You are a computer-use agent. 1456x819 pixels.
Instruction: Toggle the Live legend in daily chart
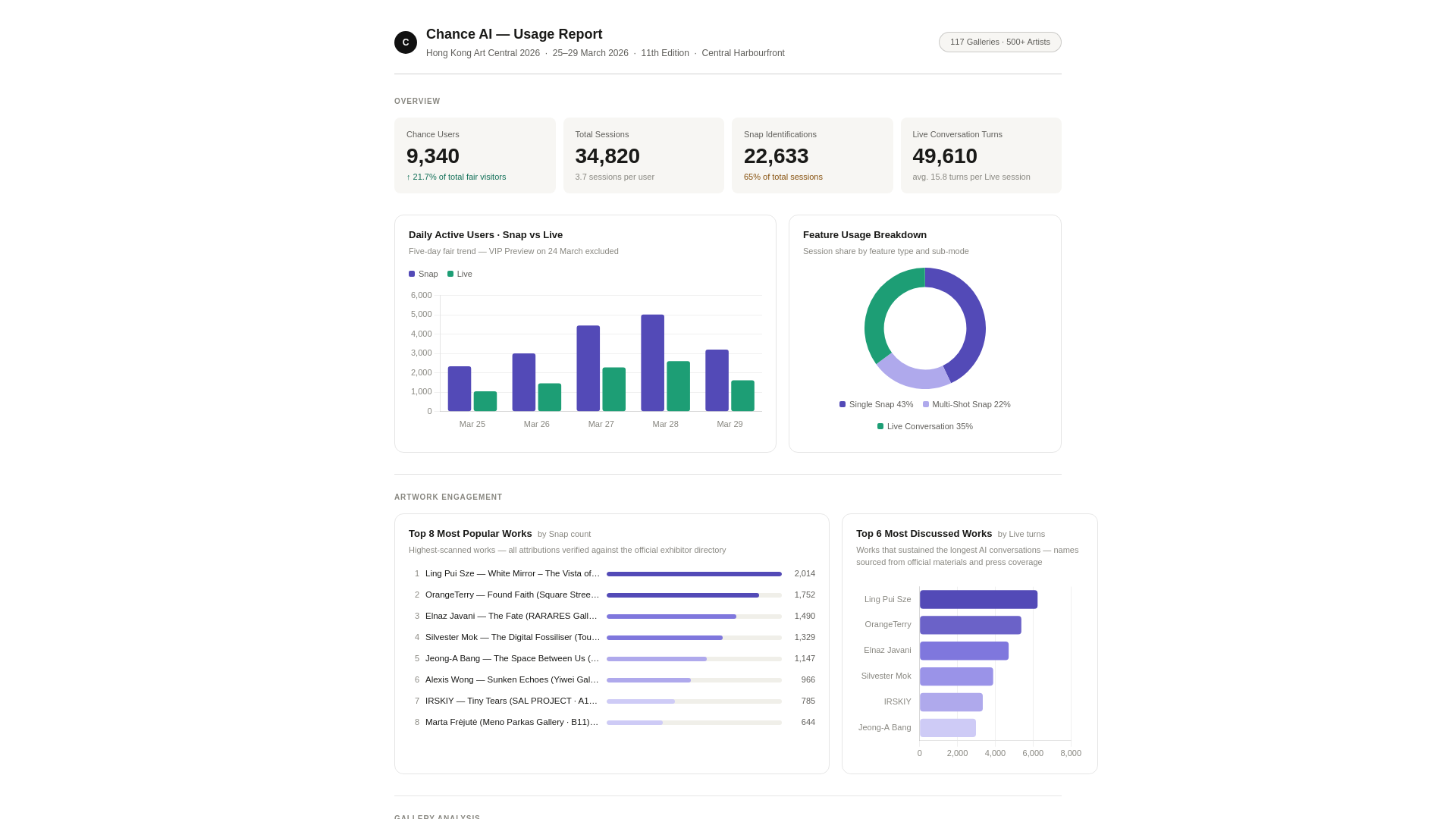tap(460, 275)
